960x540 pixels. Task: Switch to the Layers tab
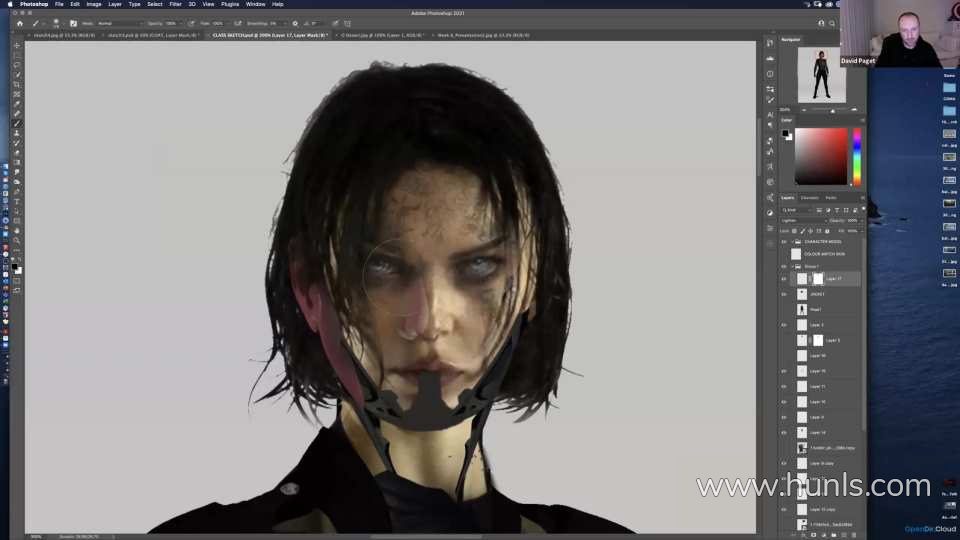788,198
